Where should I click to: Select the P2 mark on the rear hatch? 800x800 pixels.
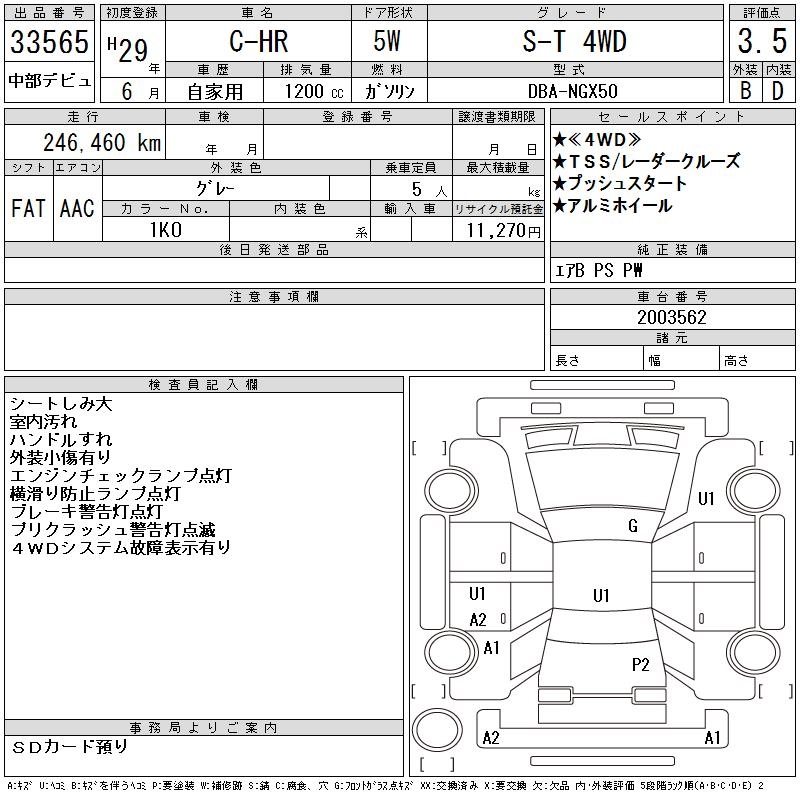tap(640, 665)
